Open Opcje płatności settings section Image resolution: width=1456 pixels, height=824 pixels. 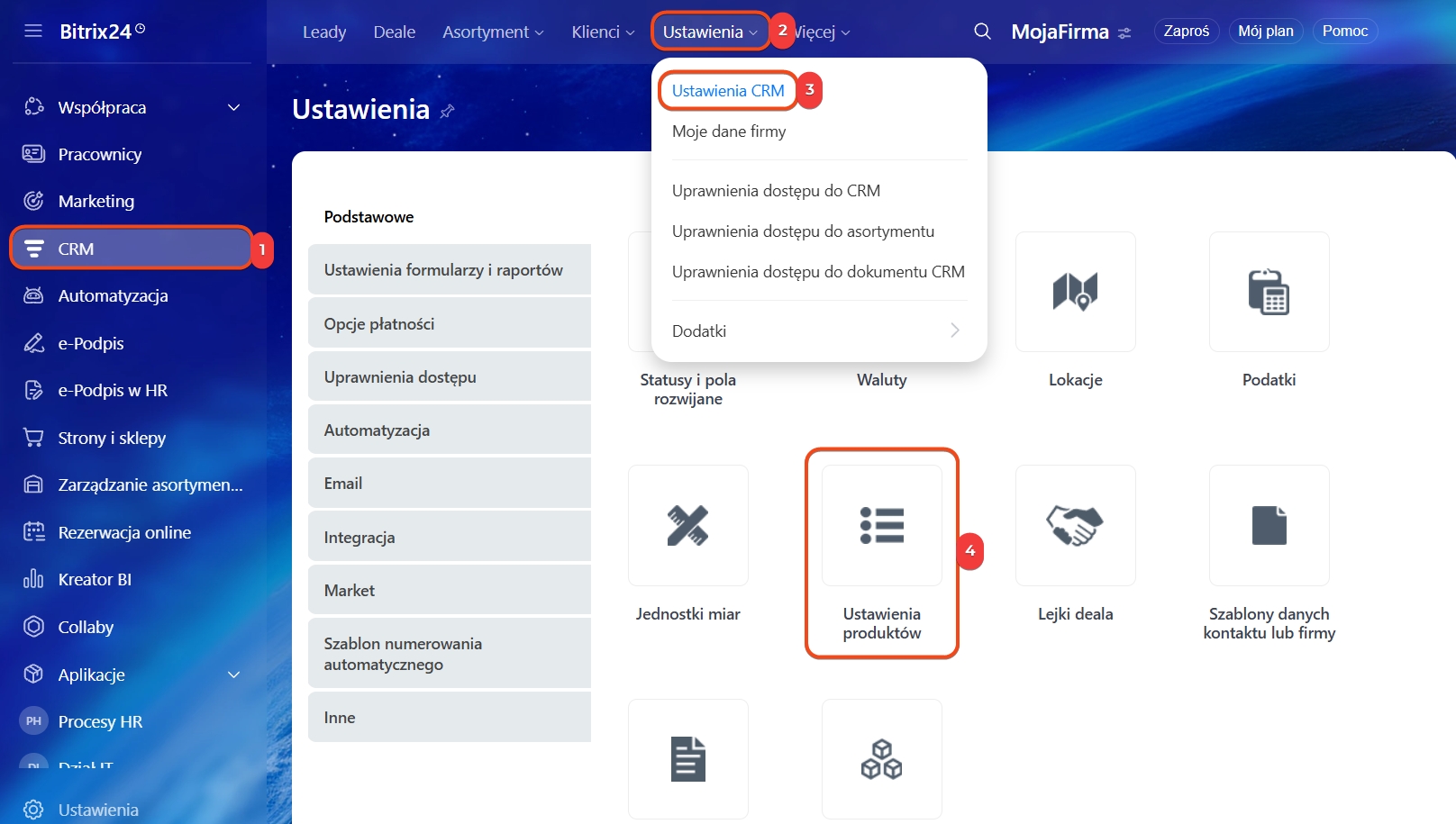tap(450, 323)
